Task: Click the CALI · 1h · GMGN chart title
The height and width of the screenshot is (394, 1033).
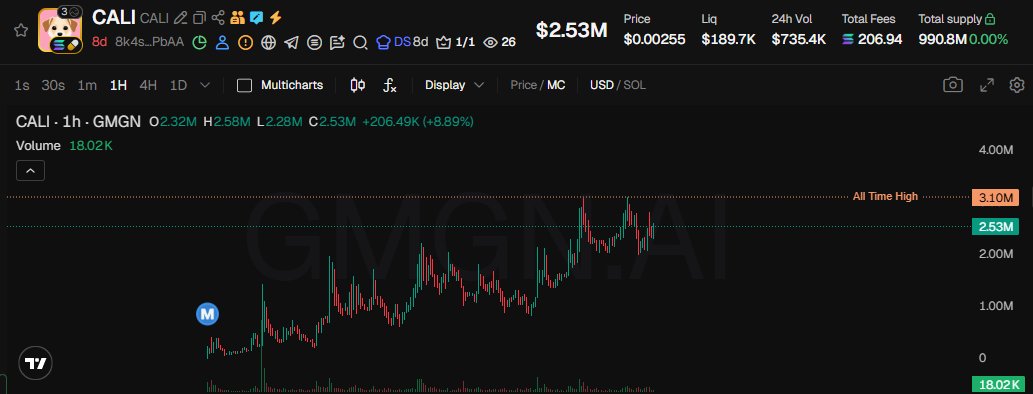Action: [x=78, y=122]
